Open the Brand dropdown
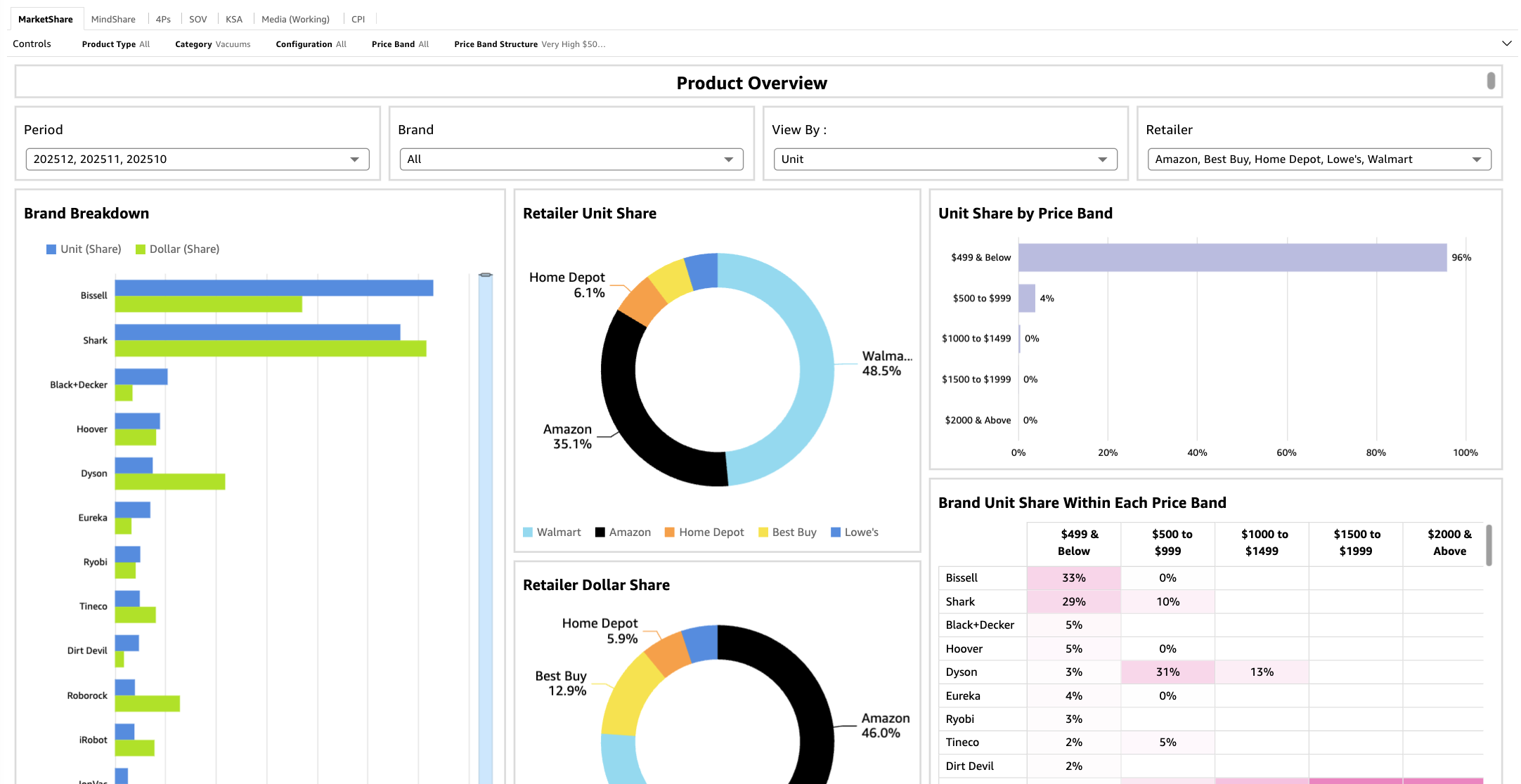 pyautogui.click(x=571, y=159)
